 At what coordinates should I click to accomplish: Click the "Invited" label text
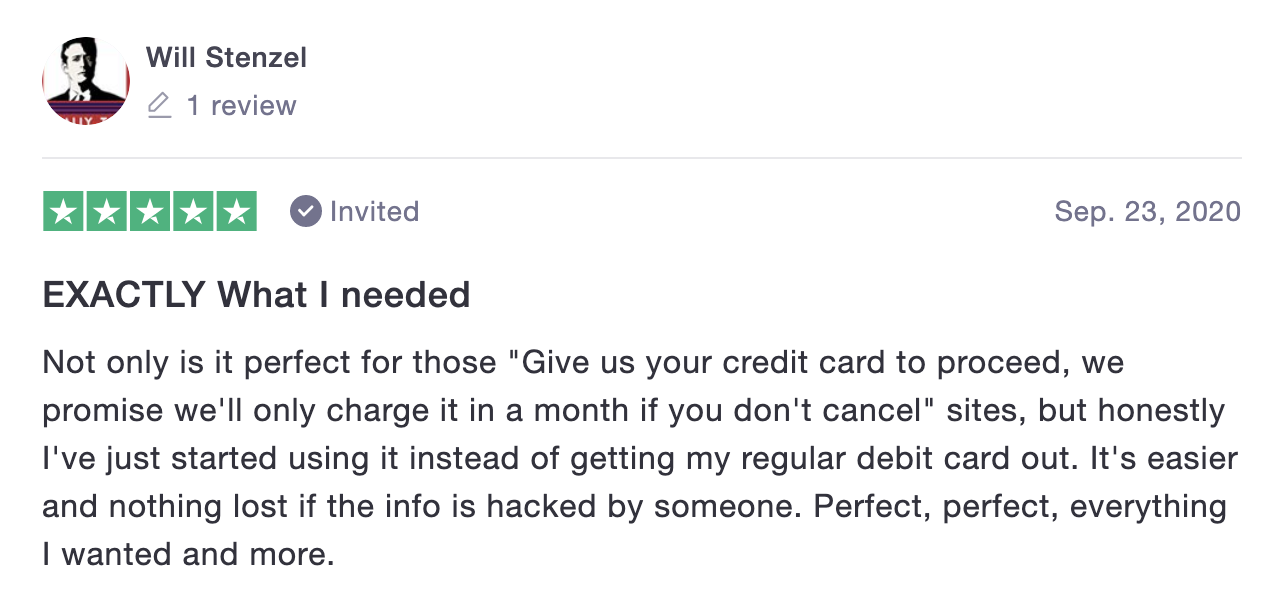(374, 211)
